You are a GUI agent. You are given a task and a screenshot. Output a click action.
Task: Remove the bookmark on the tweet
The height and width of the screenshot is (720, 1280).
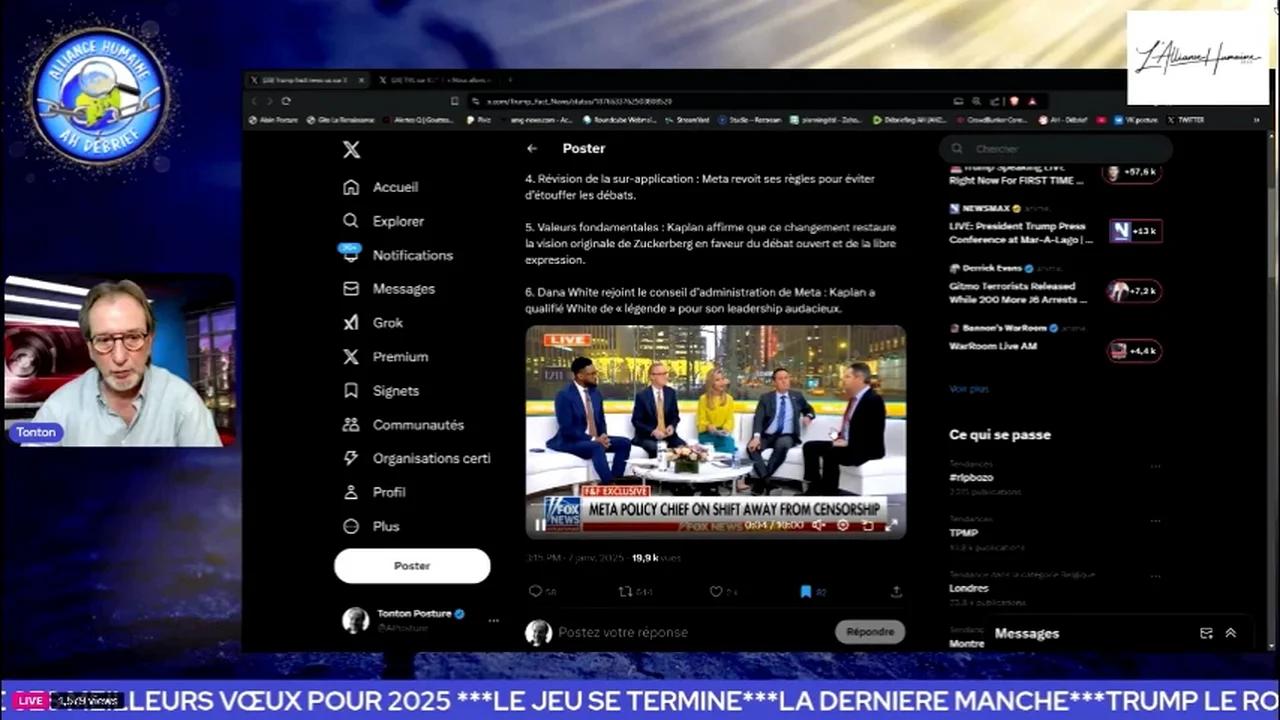806,591
